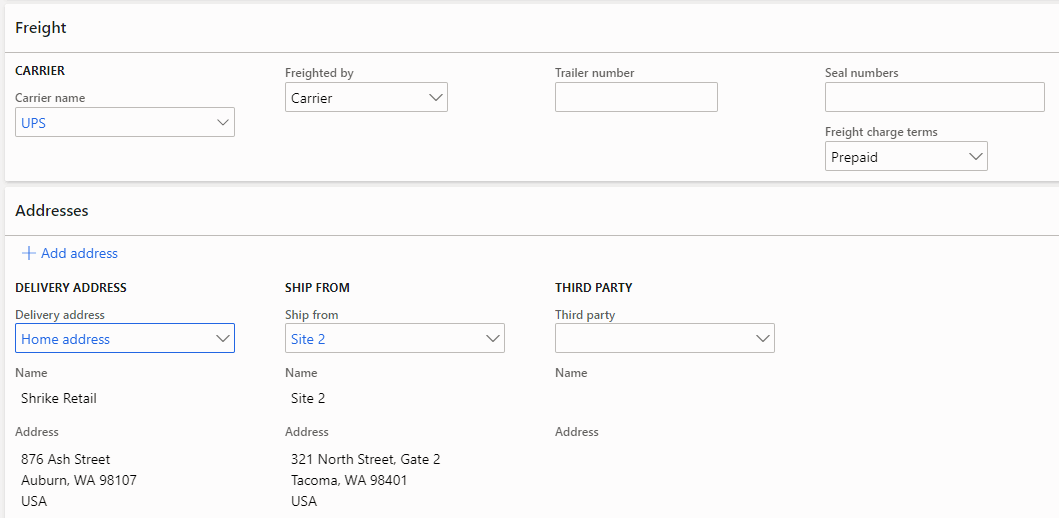Select the delivery address text 876 Ash Street
This screenshot has width=1059, height=518.
coord(66,459)
